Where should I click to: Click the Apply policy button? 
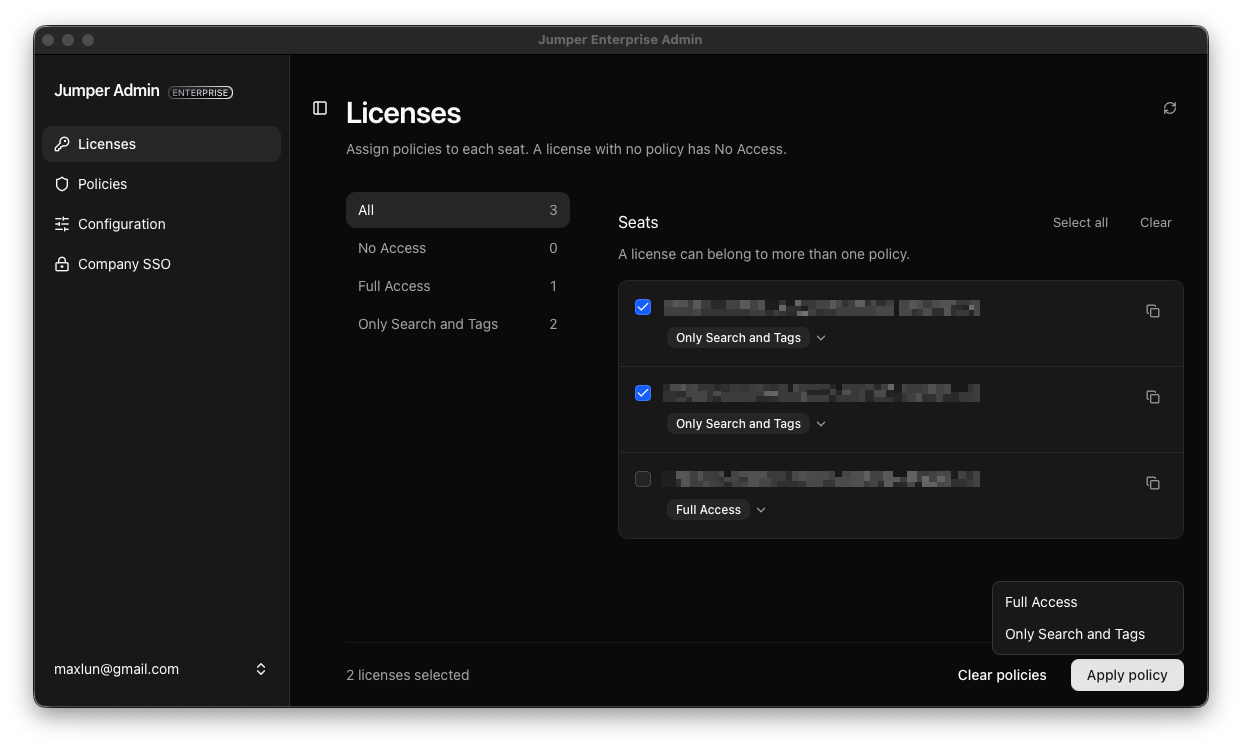tap(1127, 675)
